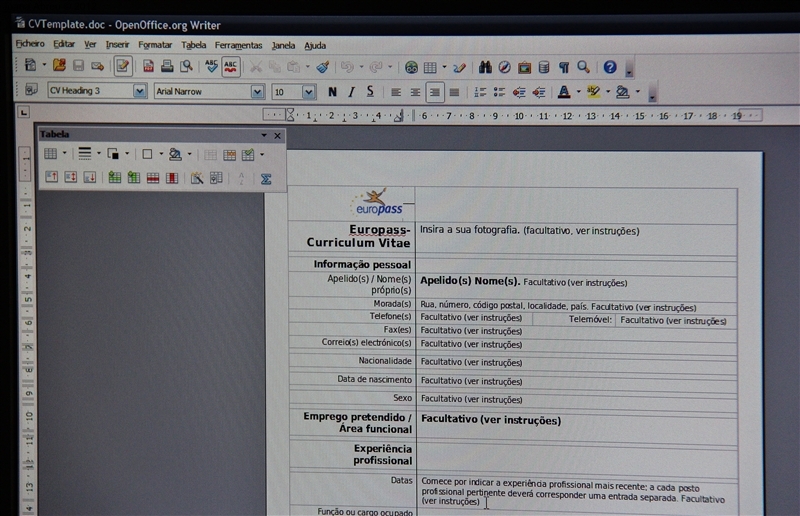Image resolution: width=800 pixels, height=516 pixels.
Task: Toggle Show Draw Functions pencil icon
Action: pos(459,67)
